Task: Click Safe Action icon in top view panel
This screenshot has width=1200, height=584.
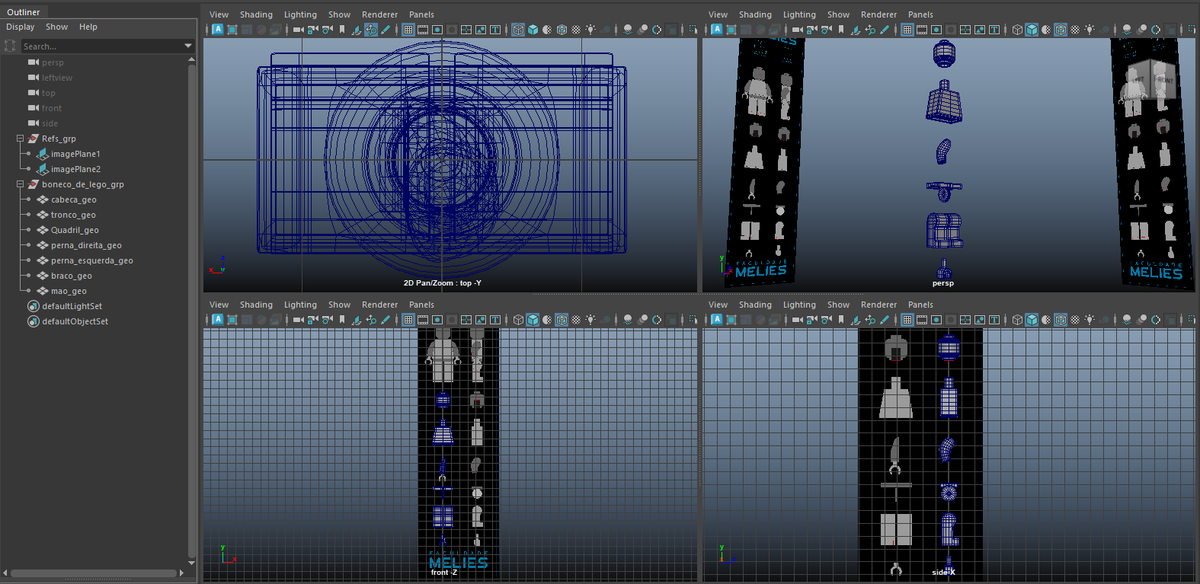Action: coord(480,30)
